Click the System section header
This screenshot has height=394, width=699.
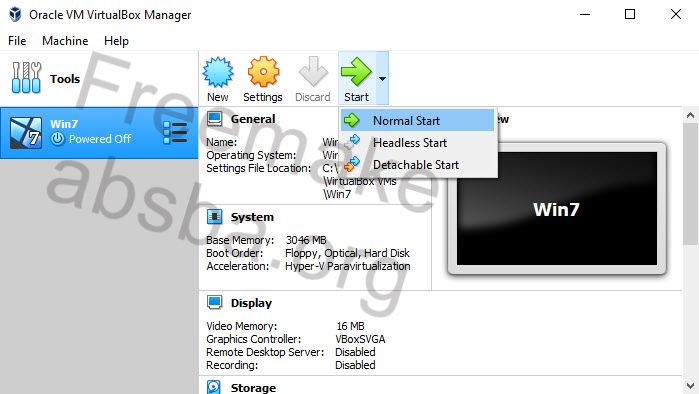click(x=252, y=217)
